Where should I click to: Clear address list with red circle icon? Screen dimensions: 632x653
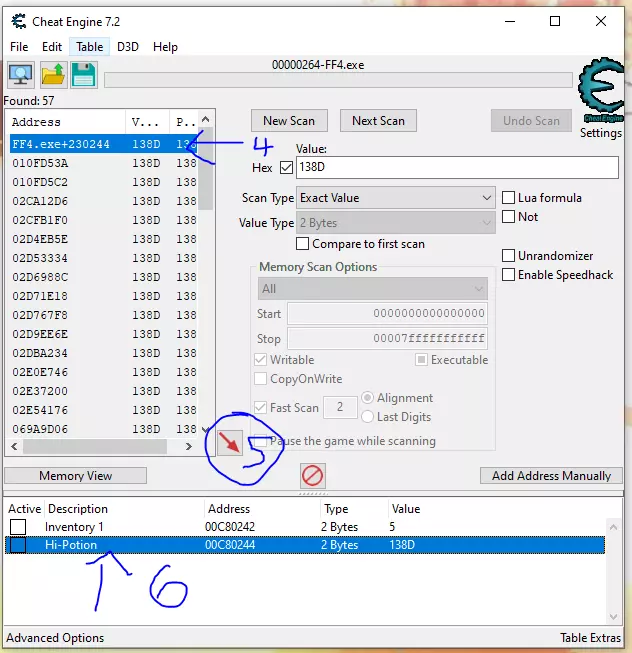coord(313,476)
